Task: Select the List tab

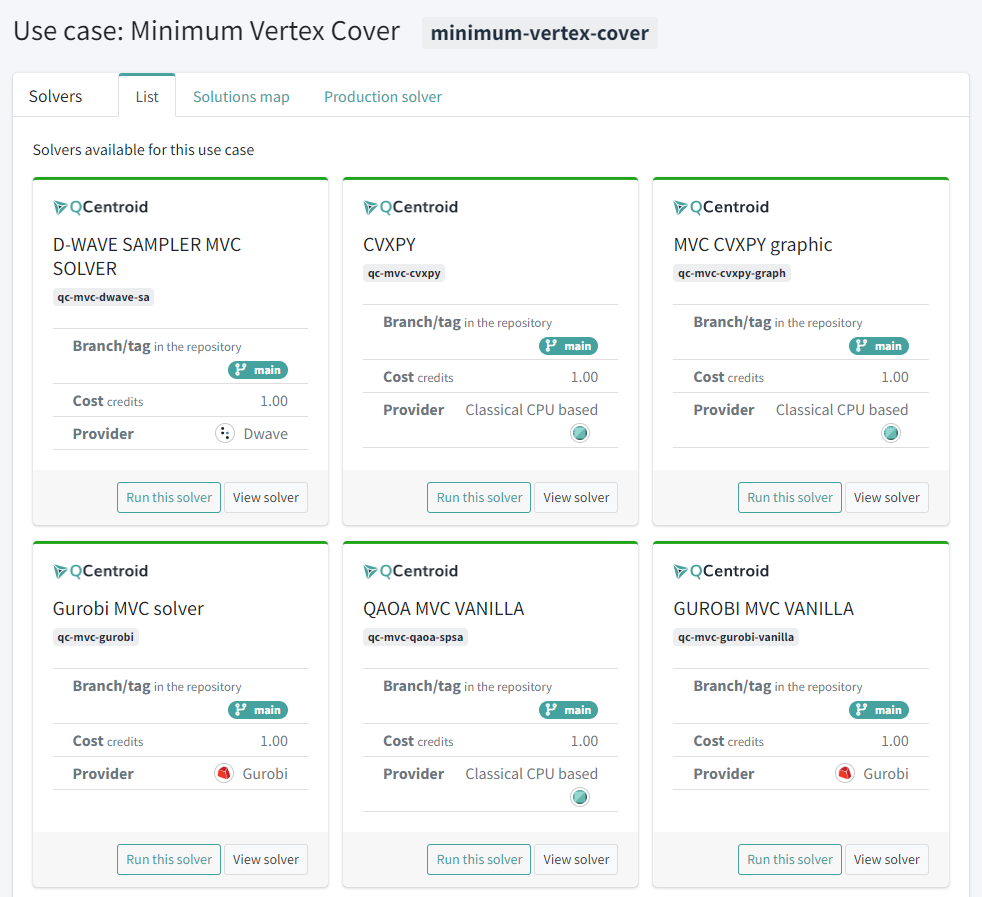Action: [147, 97]
